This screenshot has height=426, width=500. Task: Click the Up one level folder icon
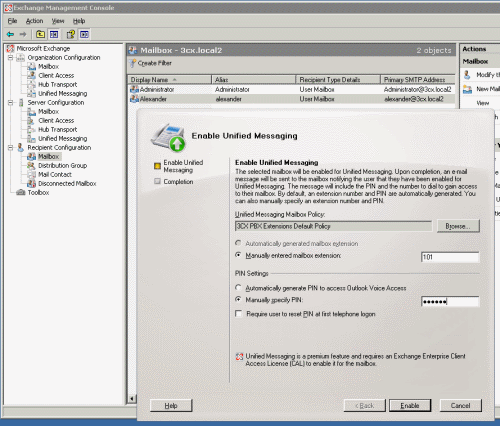click(40, 34)
